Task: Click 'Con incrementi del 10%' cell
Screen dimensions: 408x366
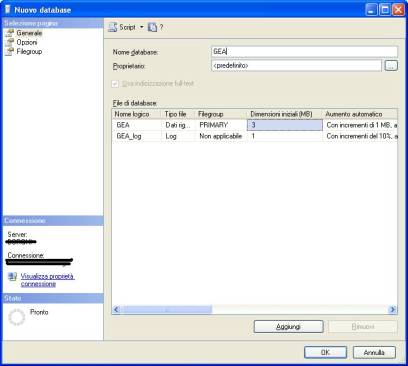Action: click(360, 136)
